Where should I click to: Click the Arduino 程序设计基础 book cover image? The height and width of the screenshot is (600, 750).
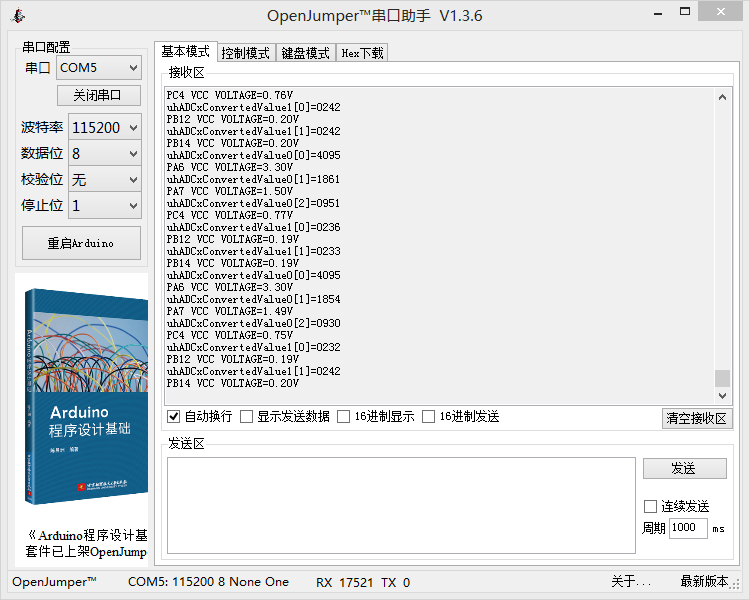tap(87, 396)
